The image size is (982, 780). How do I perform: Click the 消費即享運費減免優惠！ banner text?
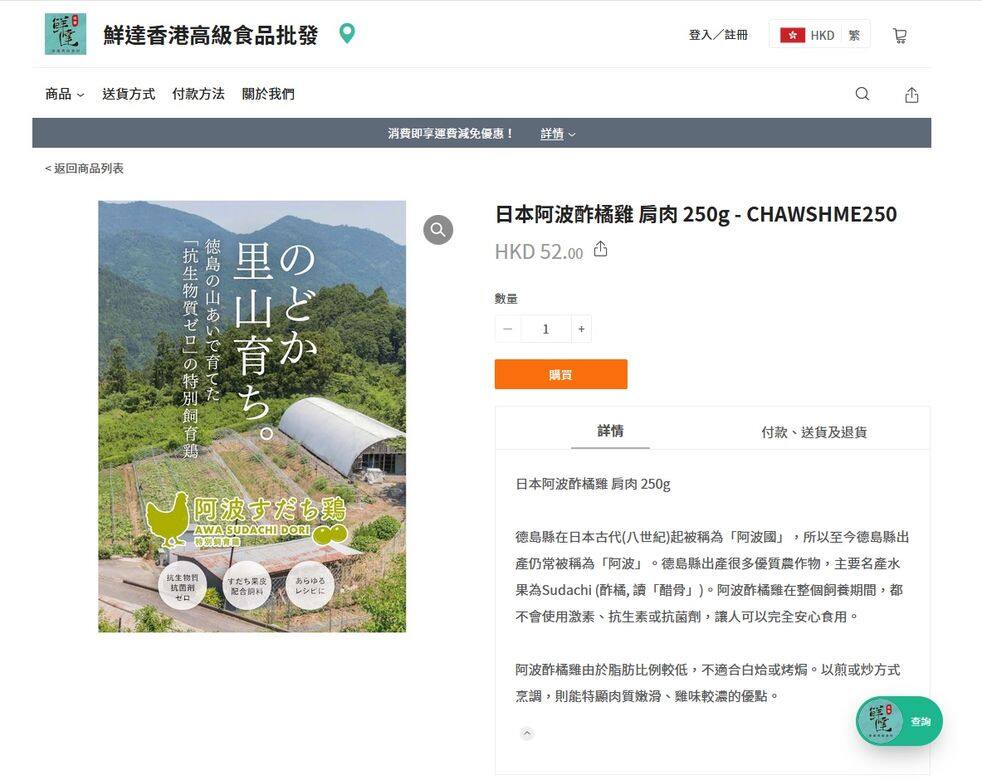point(451,133)
